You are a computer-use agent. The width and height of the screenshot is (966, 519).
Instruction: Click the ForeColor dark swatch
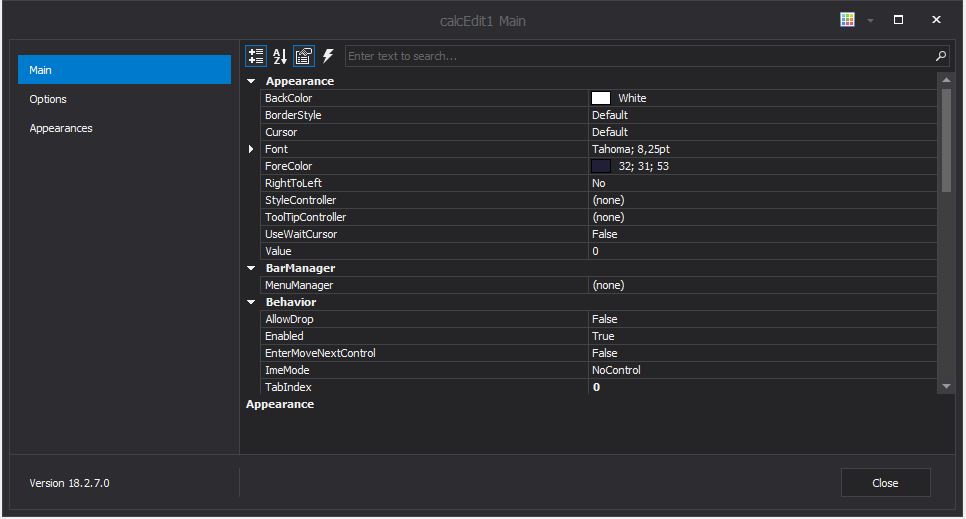click(x=601, y=166)
